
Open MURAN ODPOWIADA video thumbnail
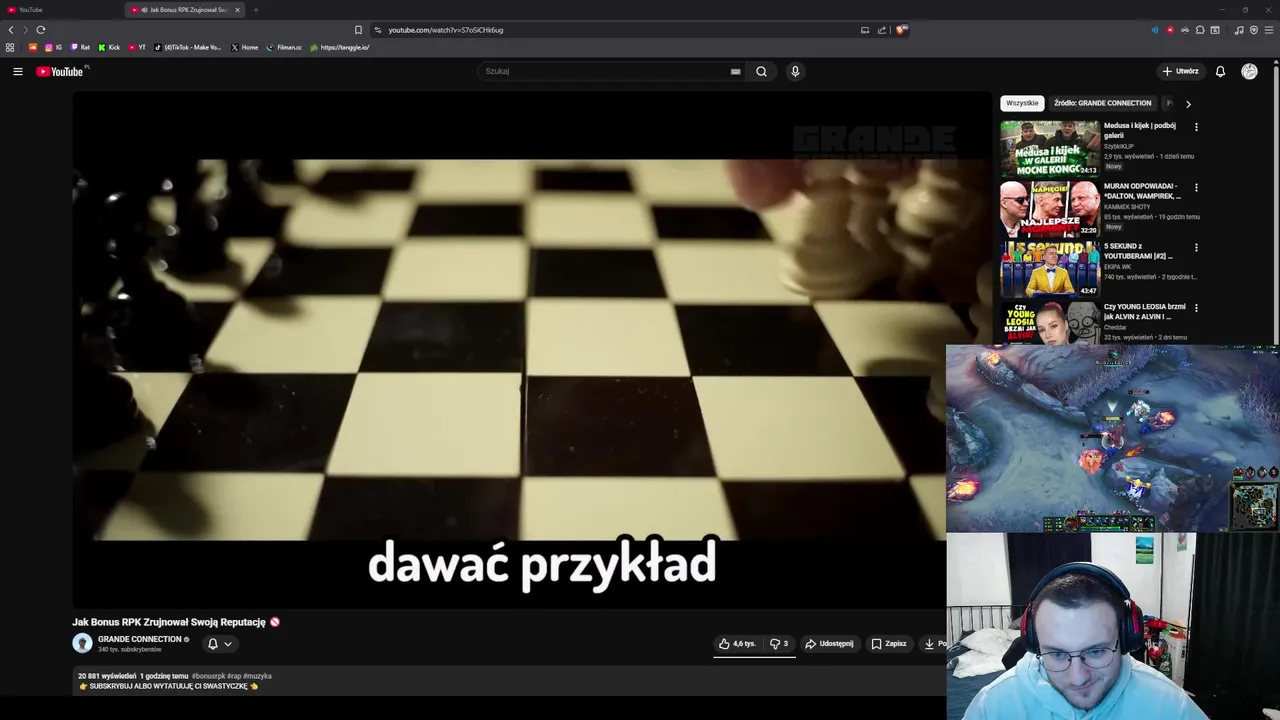[x=1050, y=208]
